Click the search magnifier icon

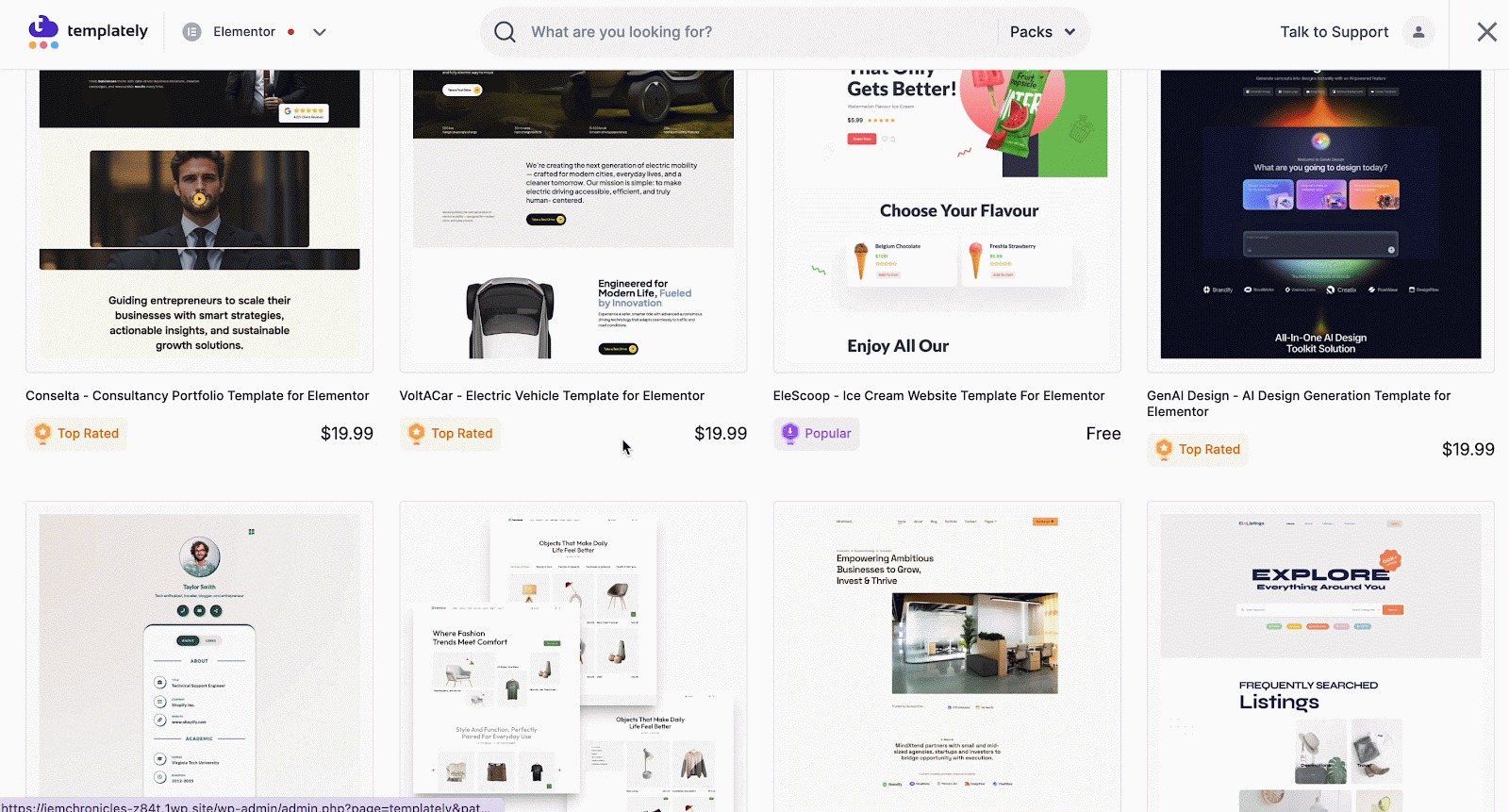[x=505, y=32]
